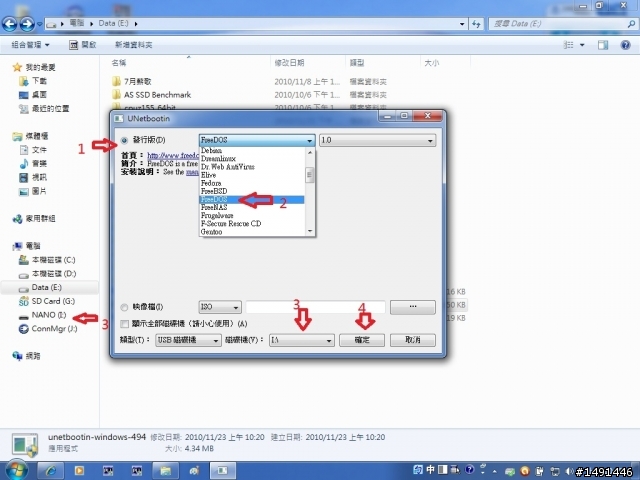Open the ISO image type dropdown

click(x=220, y=307)
